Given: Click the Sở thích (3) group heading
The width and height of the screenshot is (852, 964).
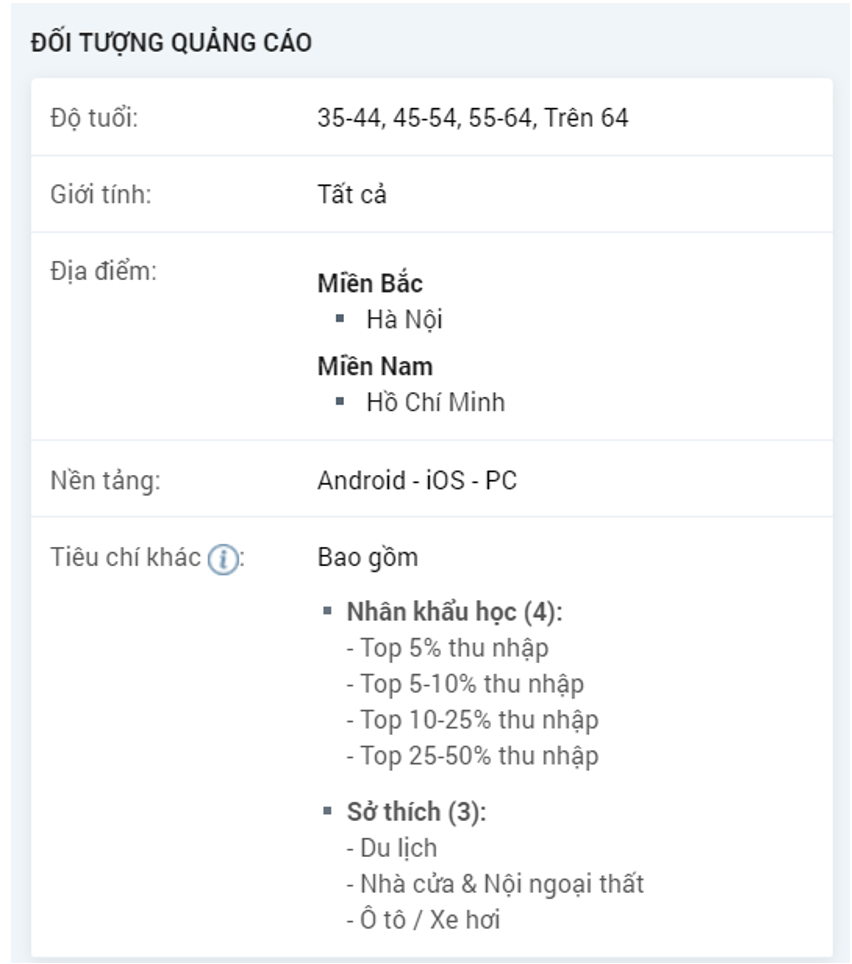Looking at the screenshot, I should [416, 812].
